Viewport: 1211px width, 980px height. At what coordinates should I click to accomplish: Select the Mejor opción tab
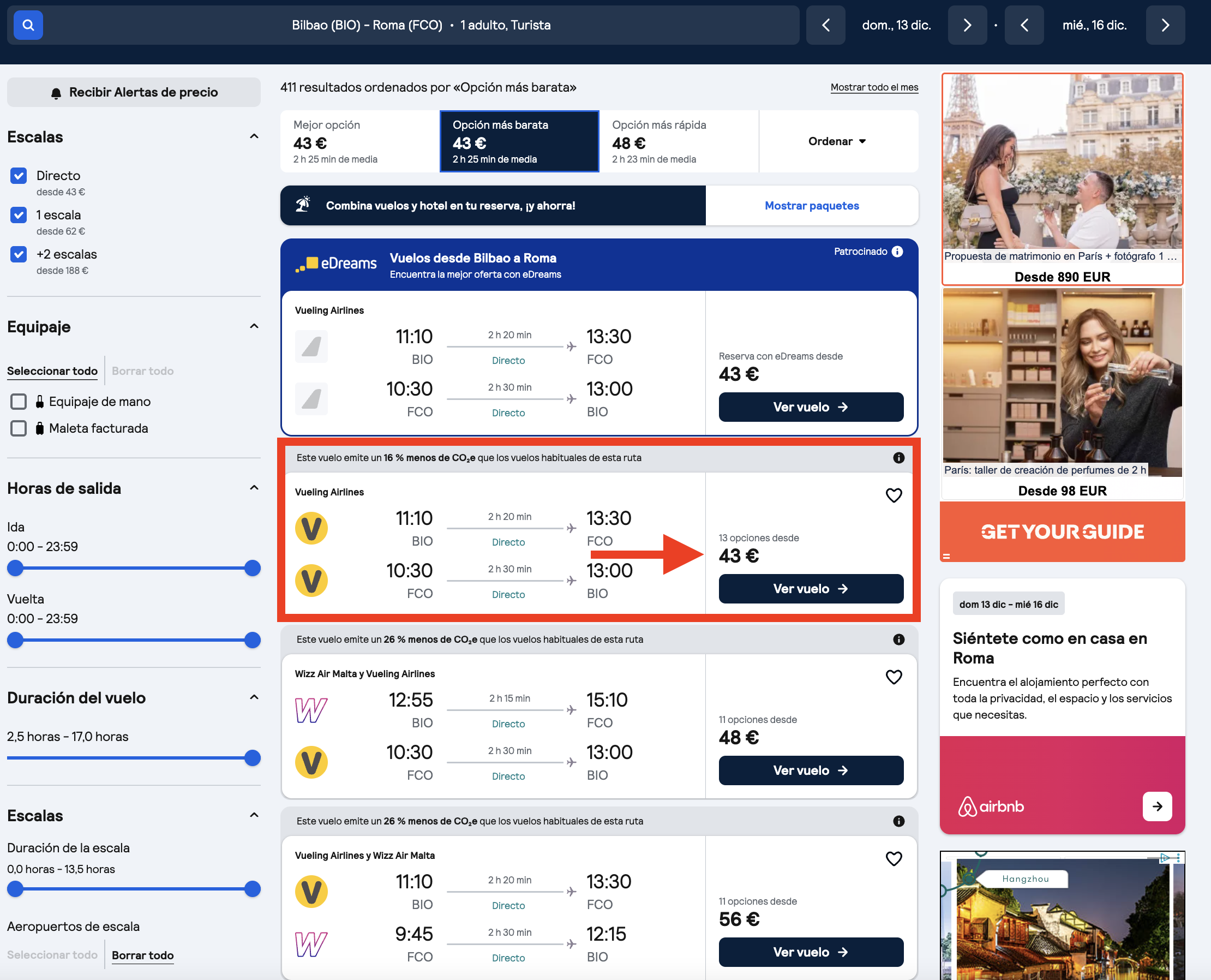(x=360, y=142)
